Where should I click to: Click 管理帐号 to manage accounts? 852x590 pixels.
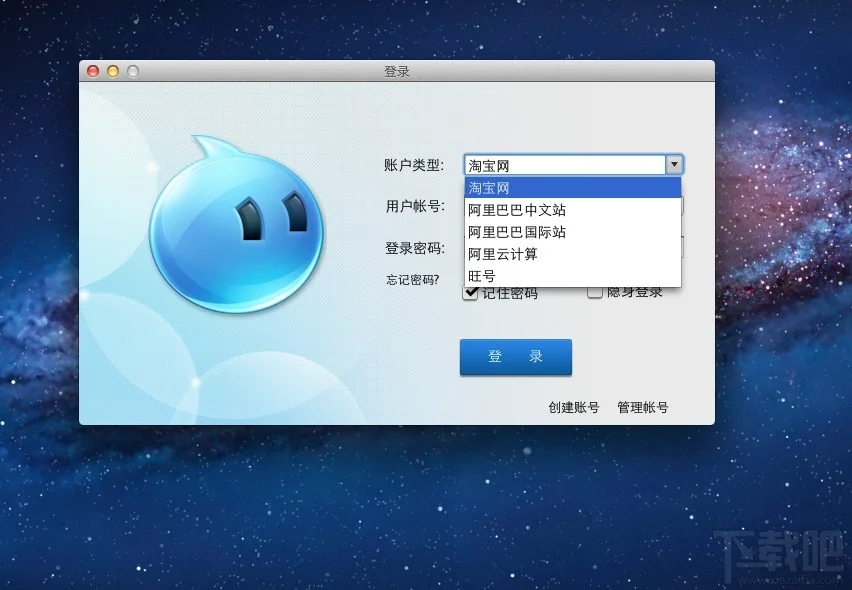[x=643, y=408]
